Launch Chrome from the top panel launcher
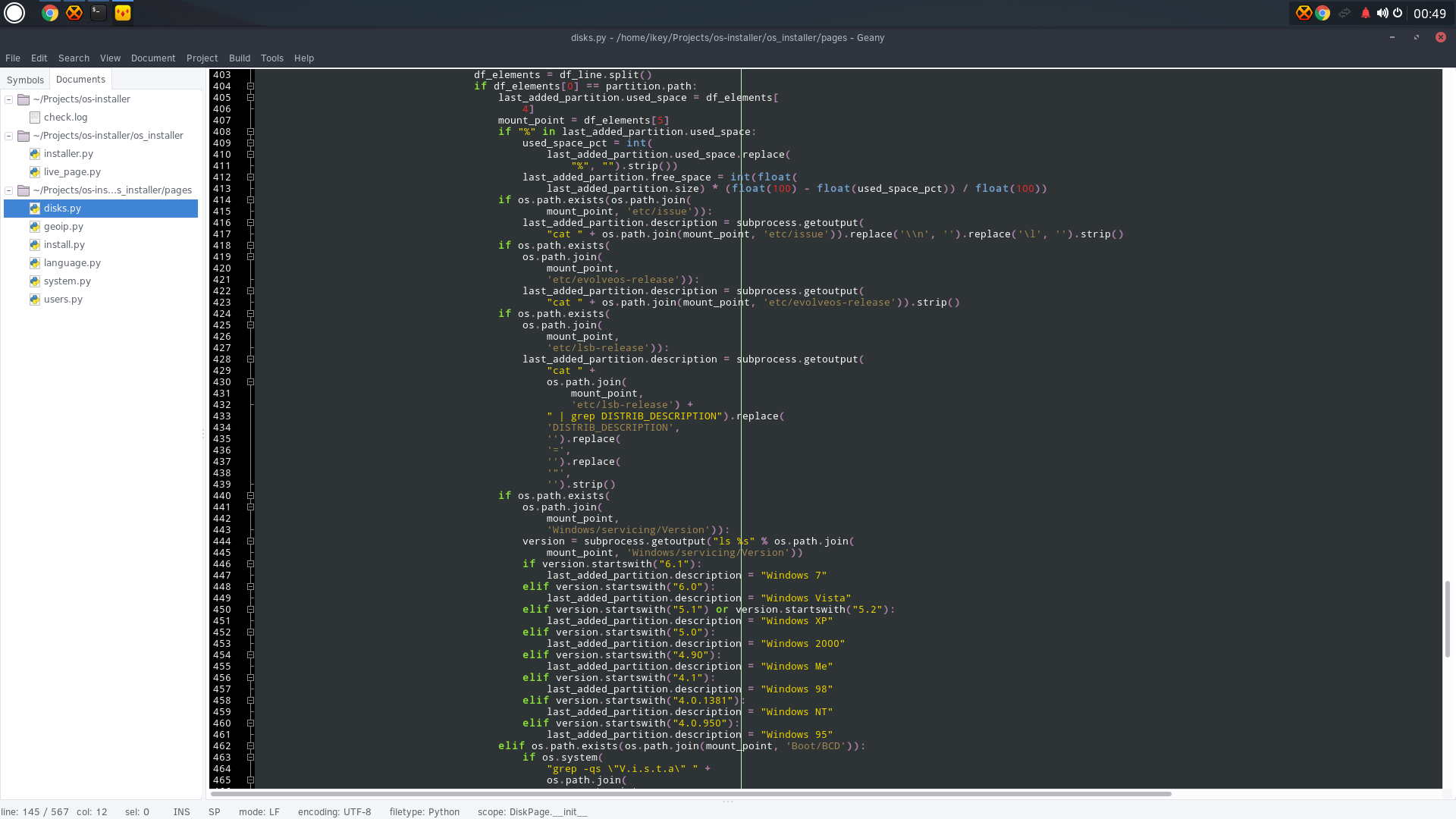This screenshot has width=1456, height=819. pyautogui.click(x=50, y=13)
